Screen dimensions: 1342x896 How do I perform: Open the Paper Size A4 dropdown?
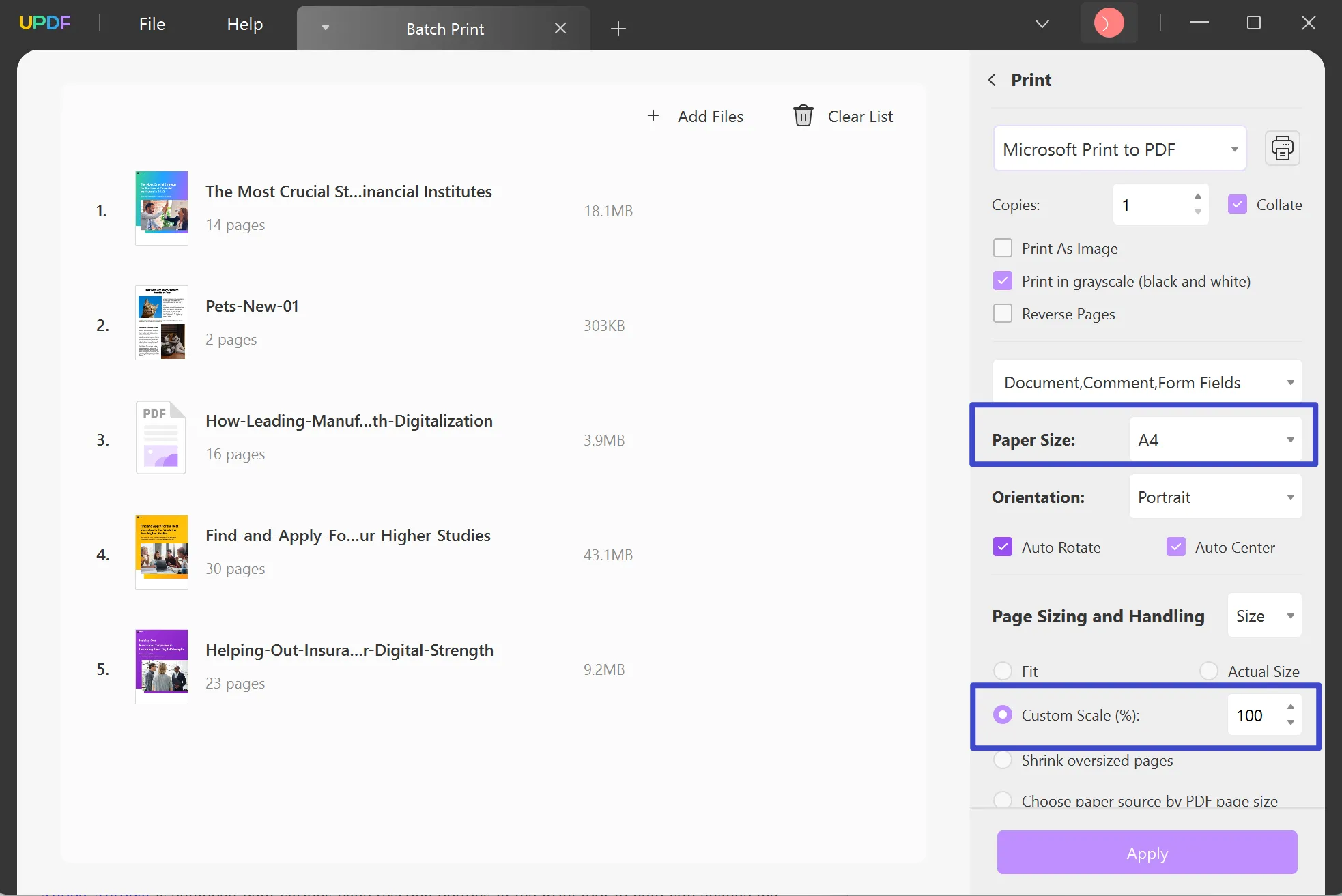(1215, 439)
